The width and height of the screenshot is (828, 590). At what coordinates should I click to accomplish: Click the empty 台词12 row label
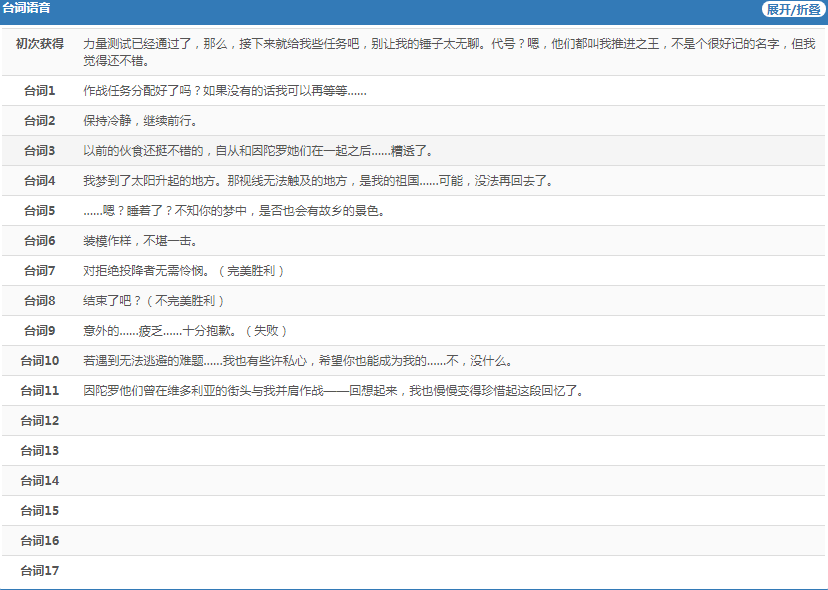tap(40, 421)
